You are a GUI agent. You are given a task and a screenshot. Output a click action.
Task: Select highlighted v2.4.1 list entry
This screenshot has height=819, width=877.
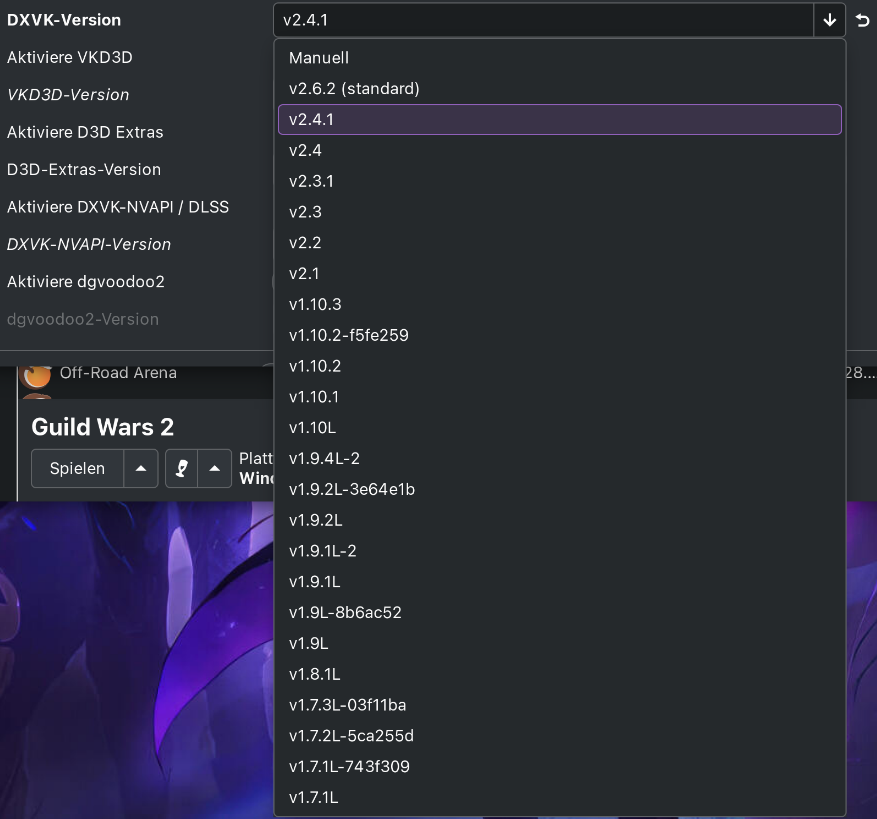point(559,119)
